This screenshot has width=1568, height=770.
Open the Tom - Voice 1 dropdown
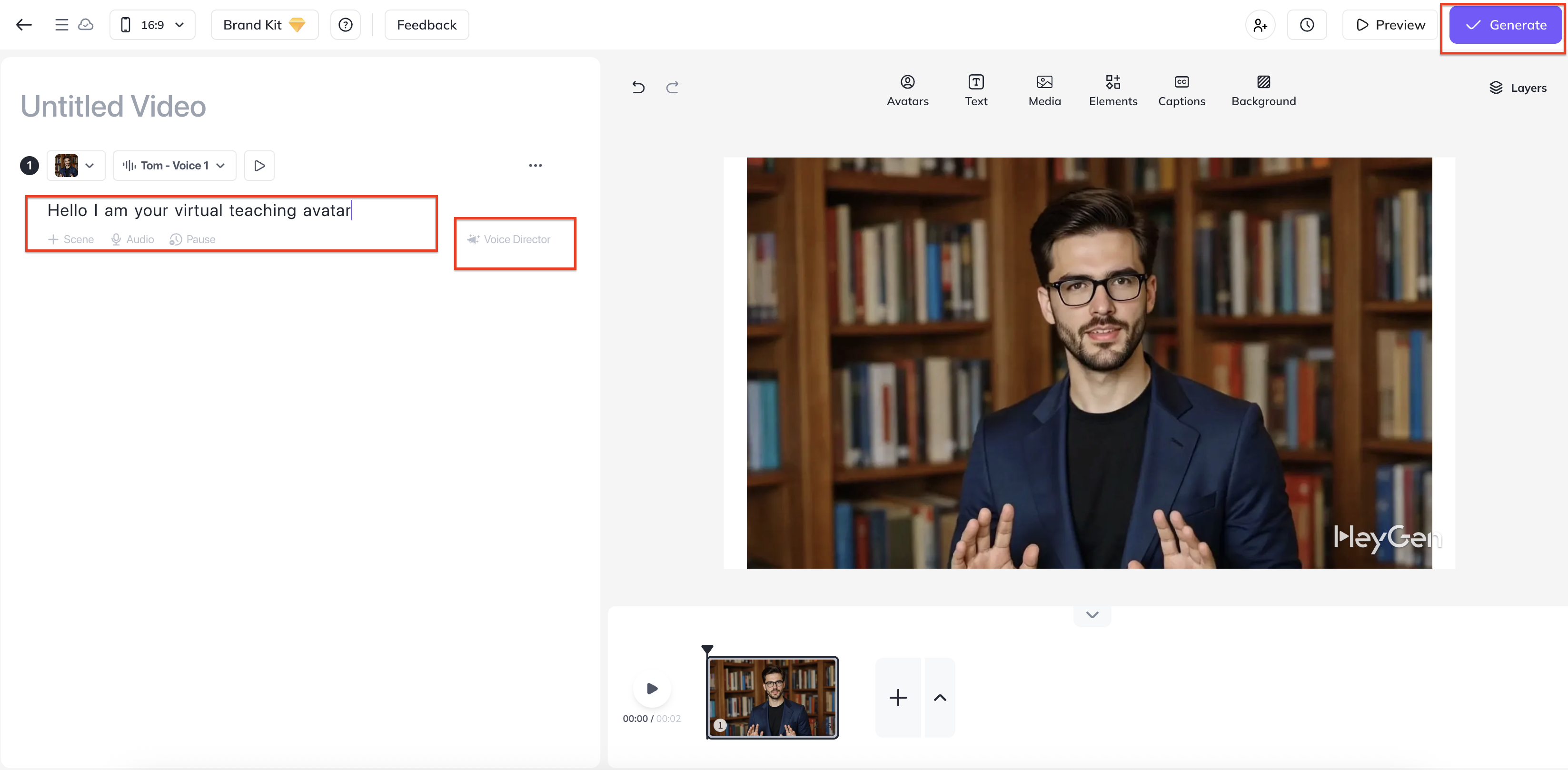175,166
